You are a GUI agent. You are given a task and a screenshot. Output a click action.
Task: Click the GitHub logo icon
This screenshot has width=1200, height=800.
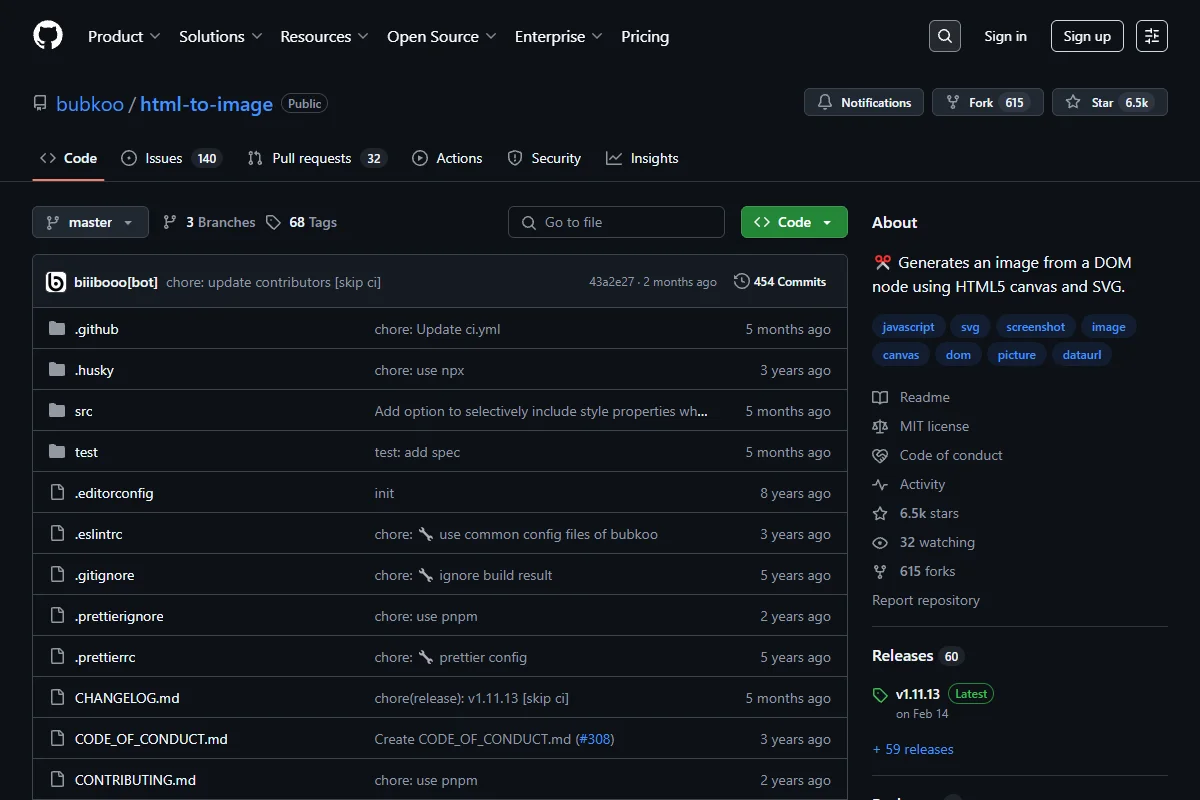(48, 36)
